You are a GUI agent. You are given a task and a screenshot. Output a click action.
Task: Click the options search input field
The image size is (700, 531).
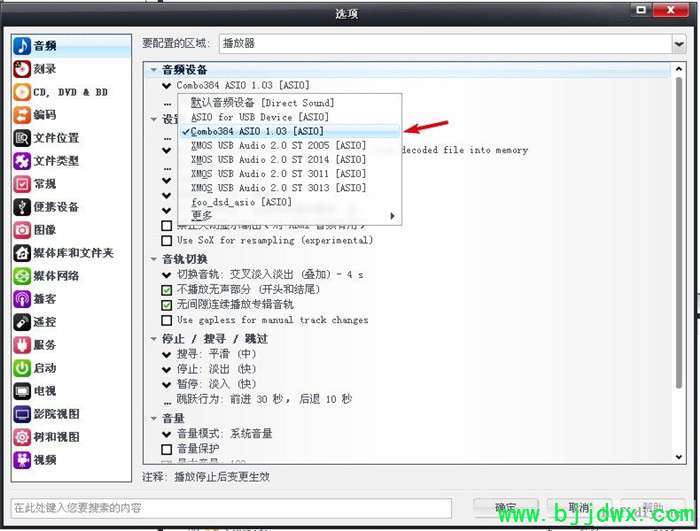pyautogui.click(x=231, y=508)
